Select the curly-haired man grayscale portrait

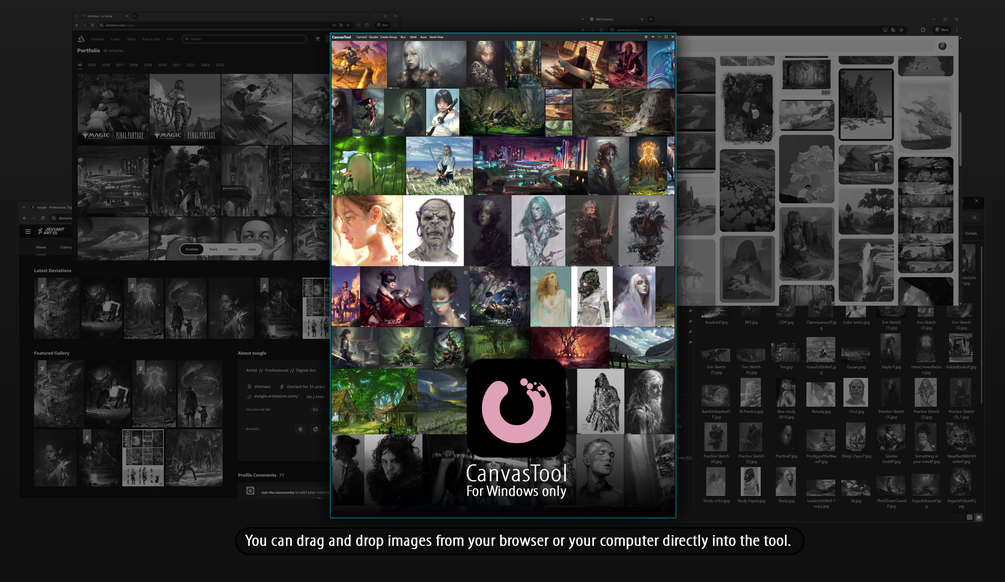click(393, 469)
